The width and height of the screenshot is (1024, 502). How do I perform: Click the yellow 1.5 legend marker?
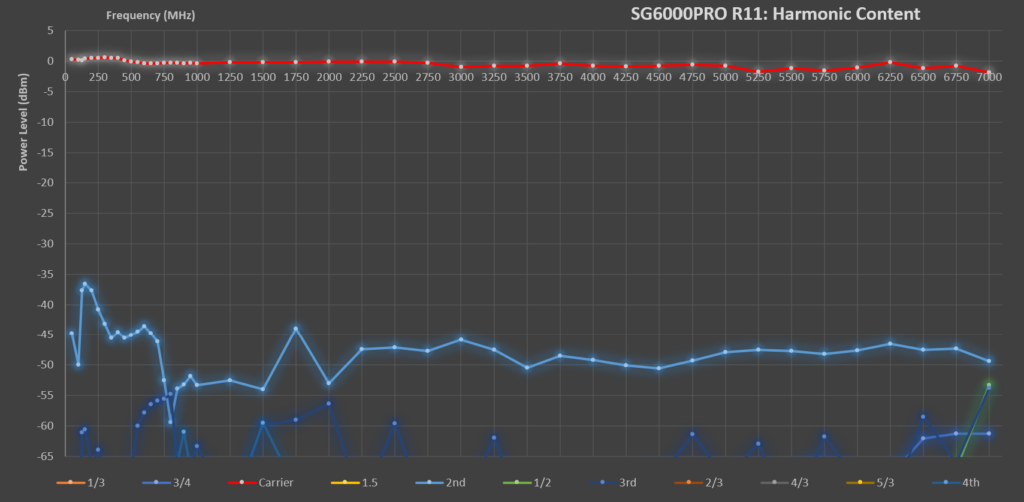pyautogui.click(x=344, y=483)
